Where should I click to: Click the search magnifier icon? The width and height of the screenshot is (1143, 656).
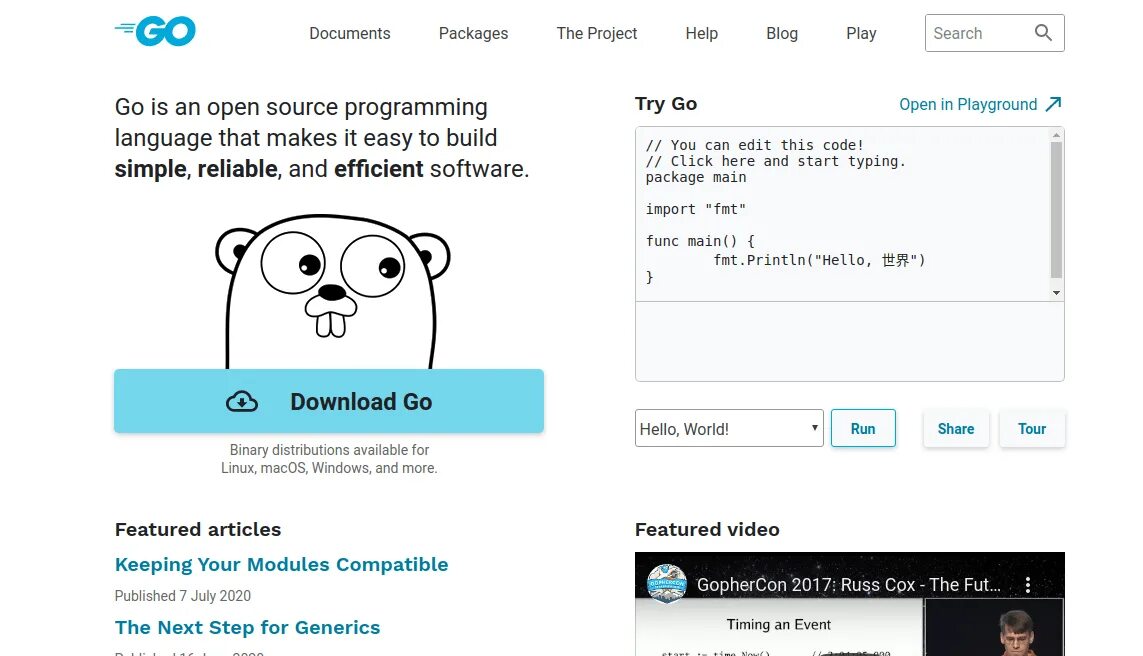1043,33
